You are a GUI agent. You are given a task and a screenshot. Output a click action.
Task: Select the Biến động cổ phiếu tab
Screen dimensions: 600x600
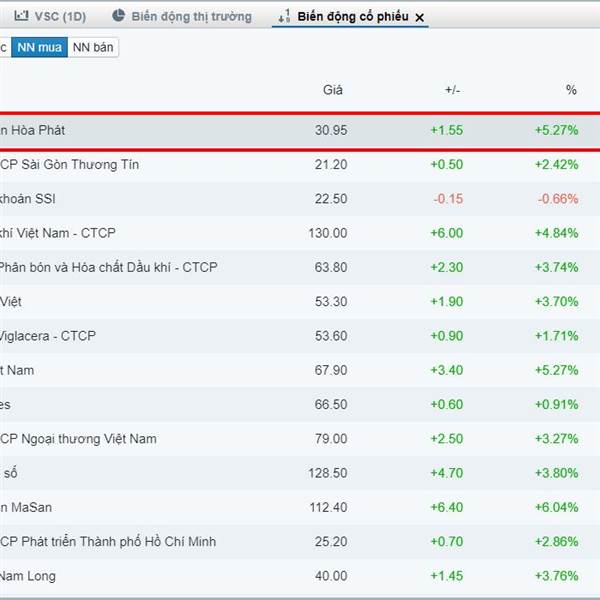coord(352,16)
